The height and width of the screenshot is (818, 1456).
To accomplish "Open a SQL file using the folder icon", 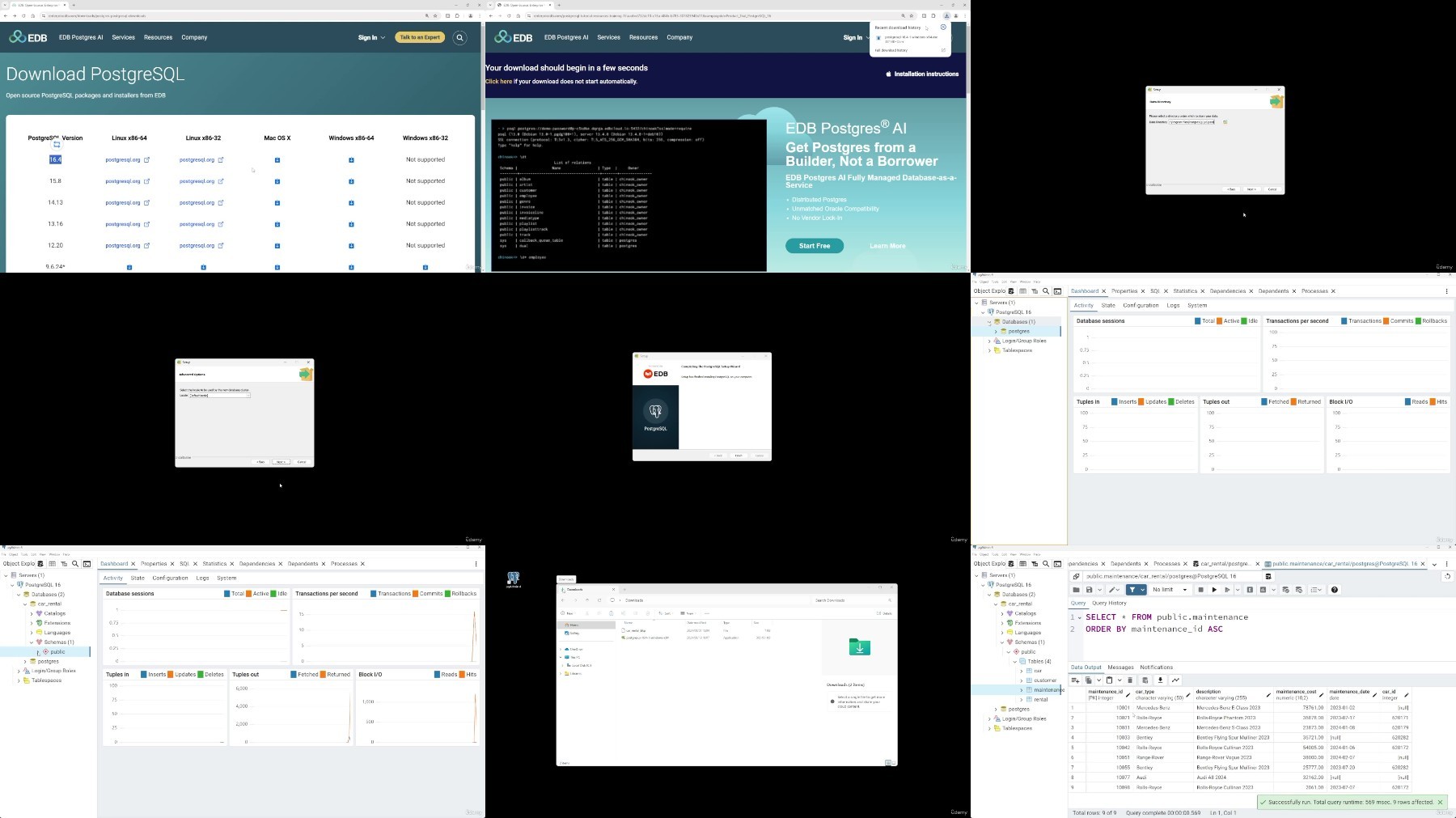I will coord(1076,590).
